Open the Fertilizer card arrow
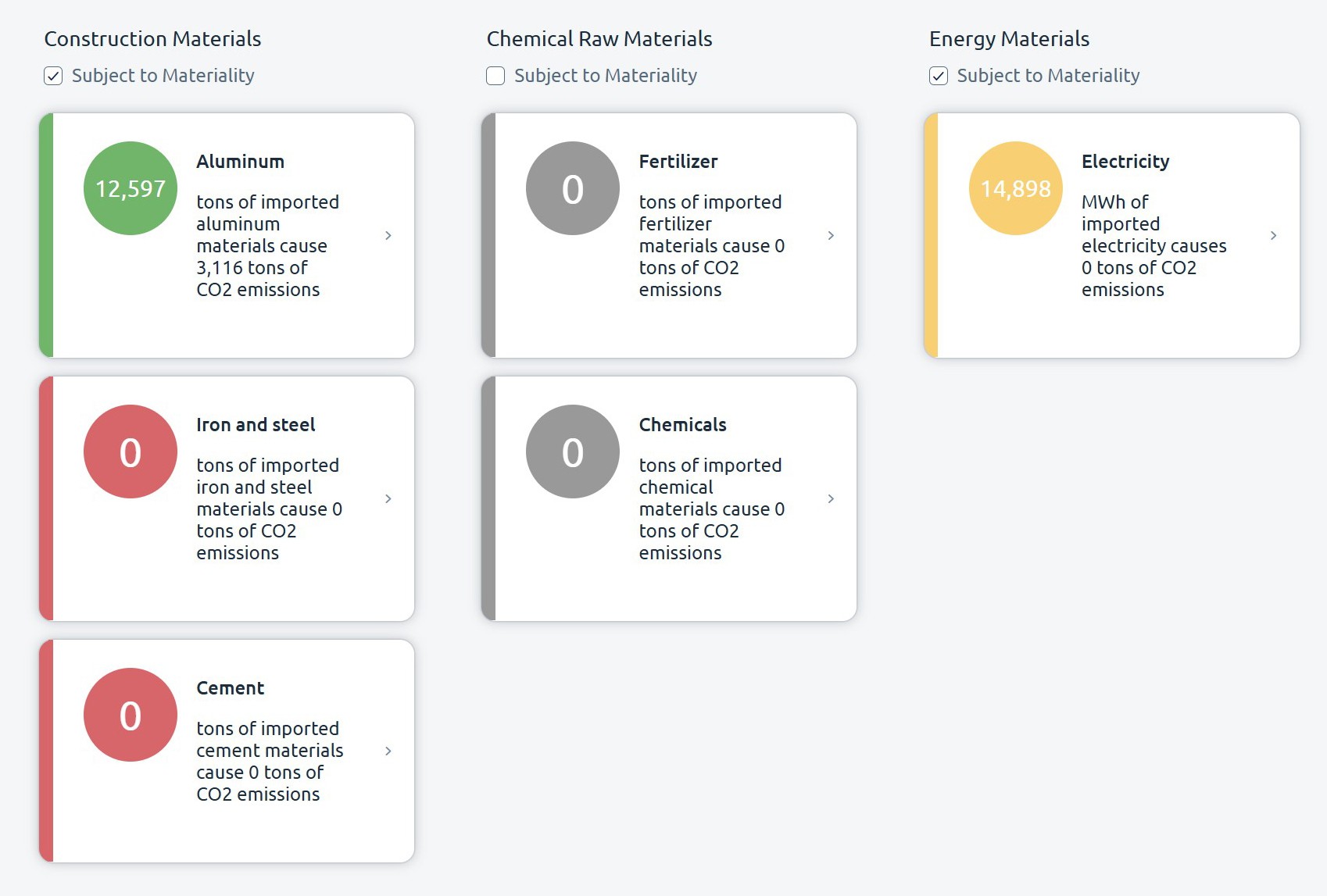 point(831,235)
